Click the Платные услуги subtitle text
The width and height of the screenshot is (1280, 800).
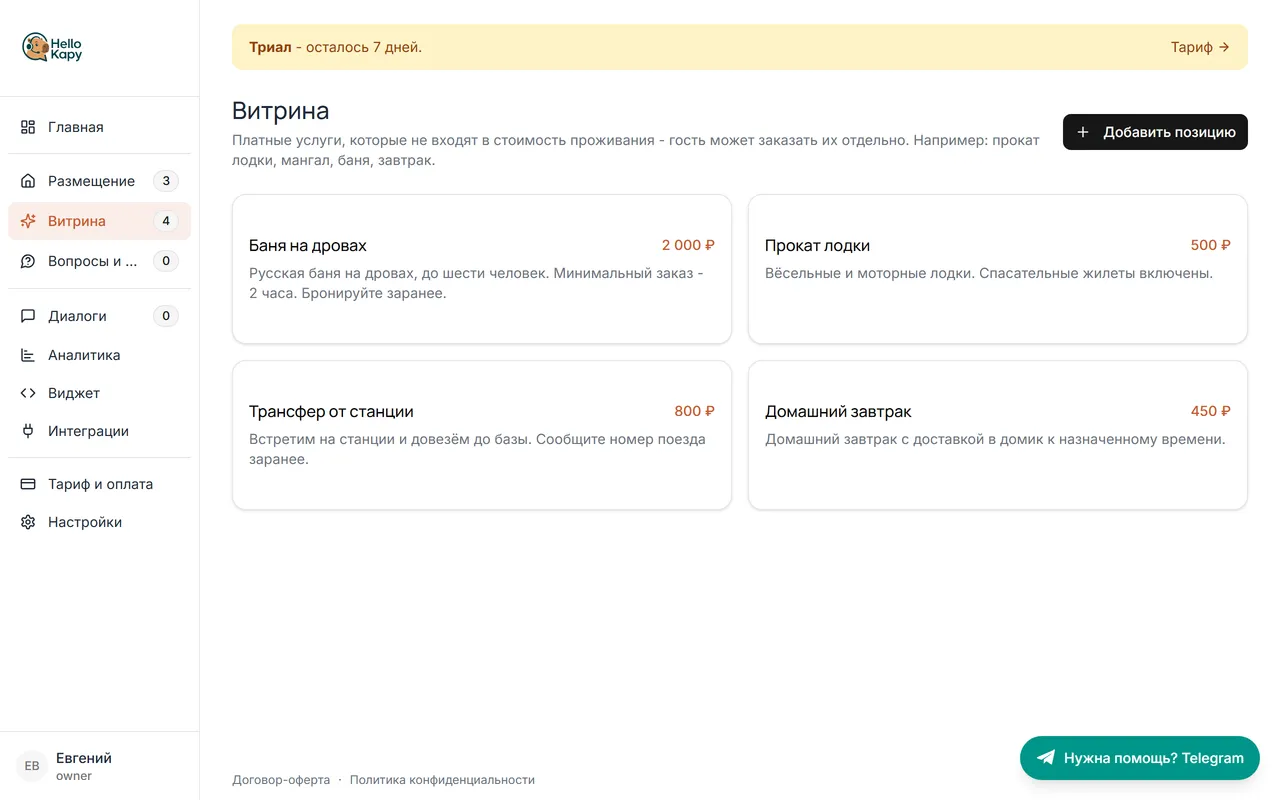click(636, 150)
